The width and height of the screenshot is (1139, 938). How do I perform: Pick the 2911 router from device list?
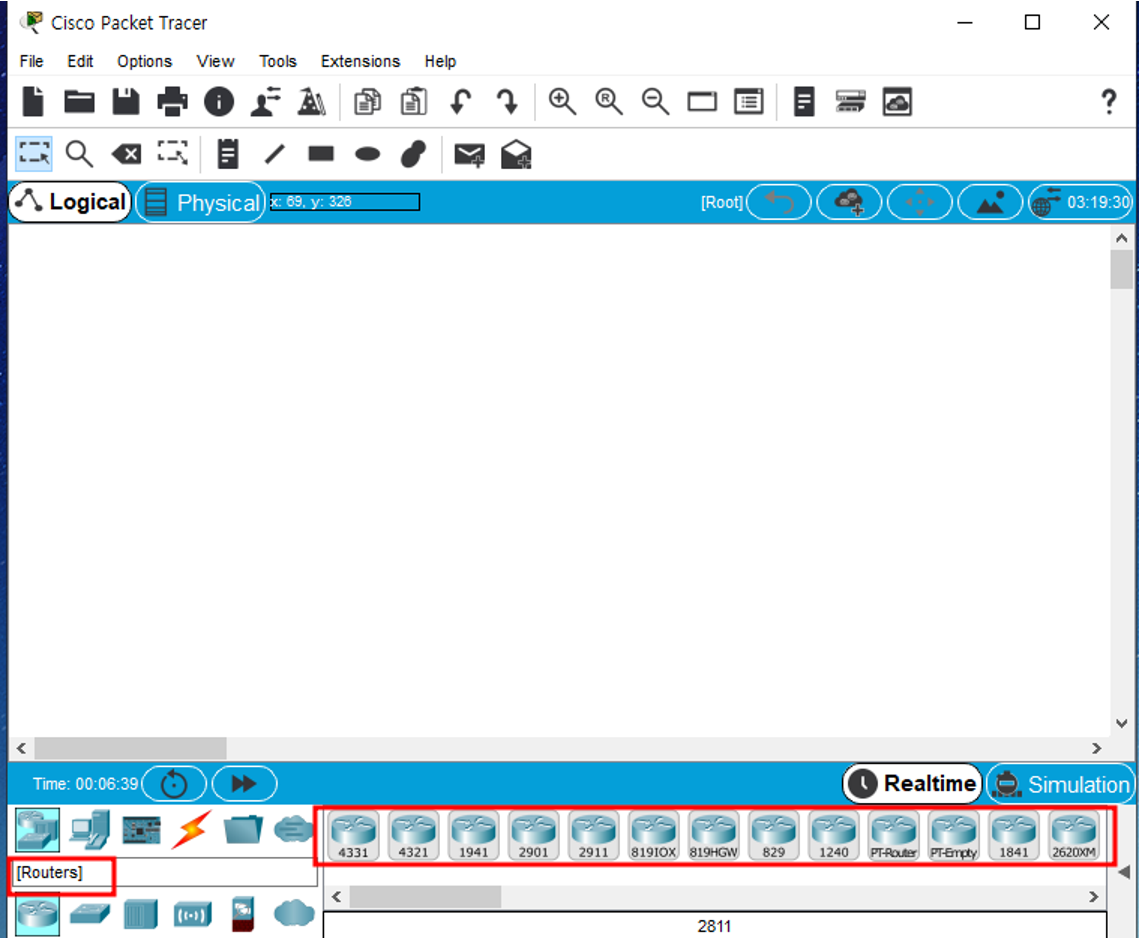pos(593,835)
